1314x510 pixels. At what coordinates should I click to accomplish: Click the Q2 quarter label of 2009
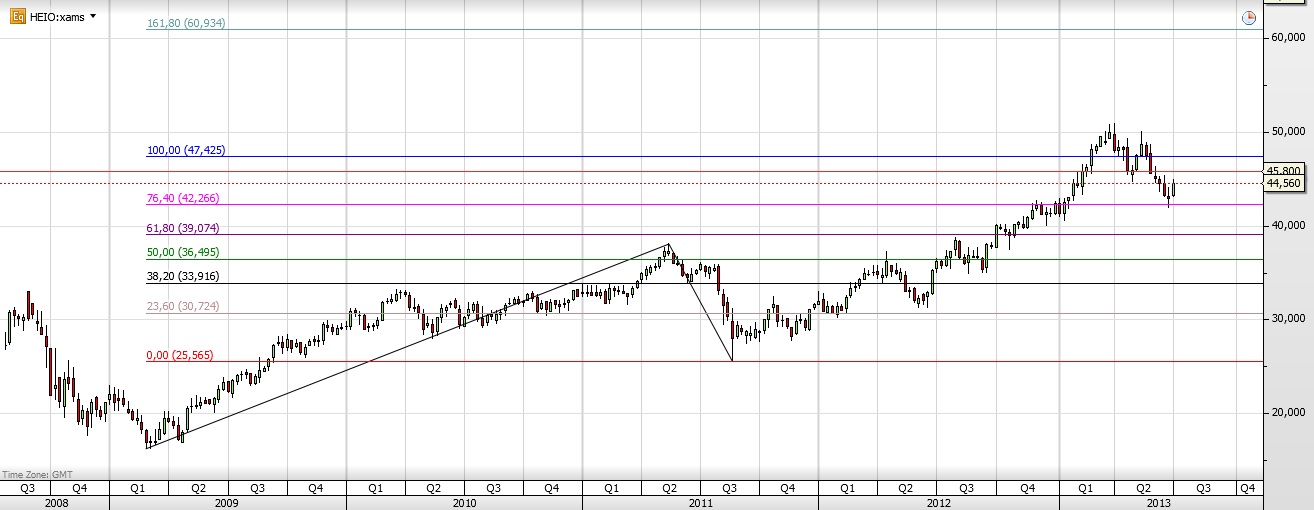point(198,488)
